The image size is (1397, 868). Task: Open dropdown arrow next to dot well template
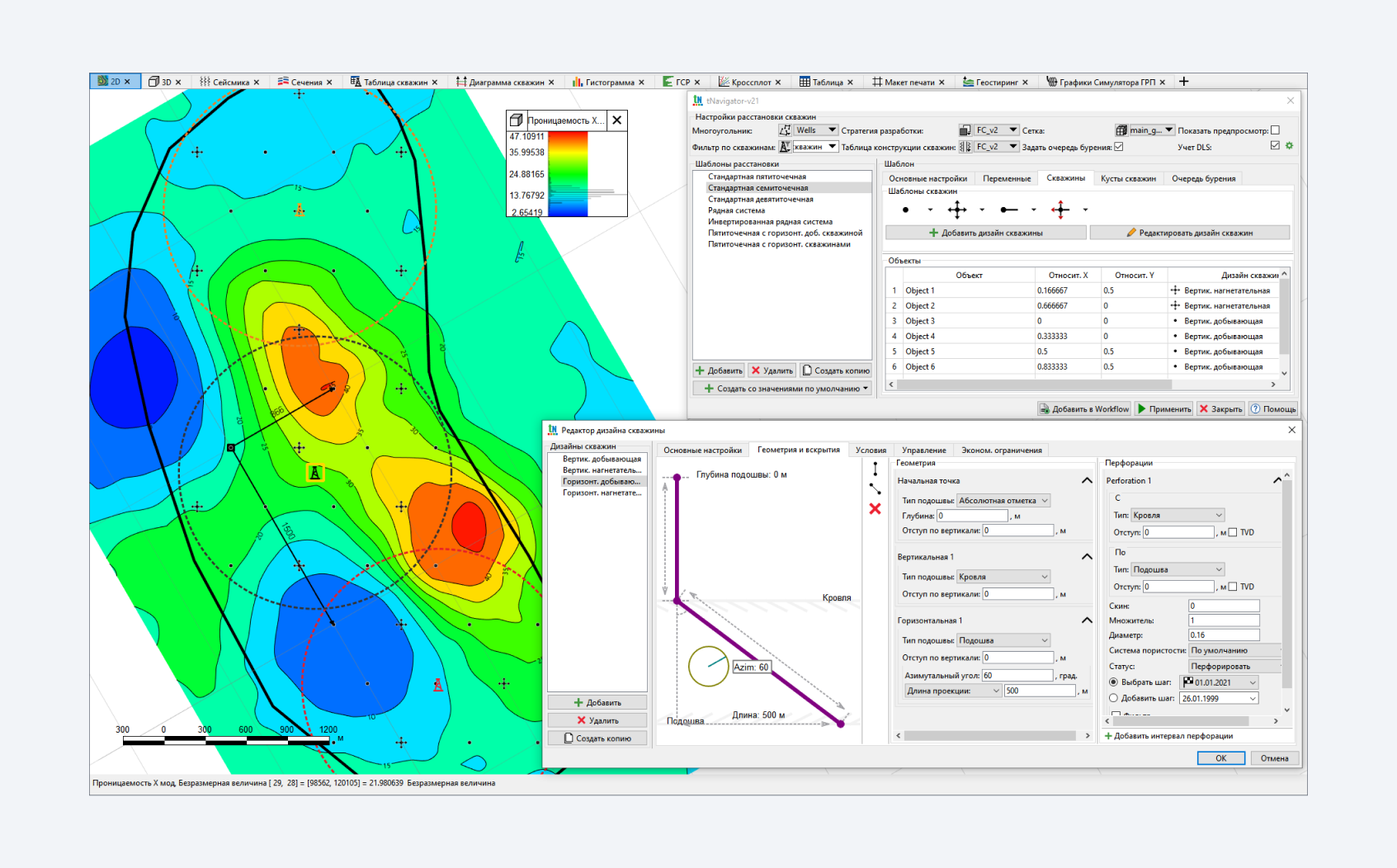(930, 210)
